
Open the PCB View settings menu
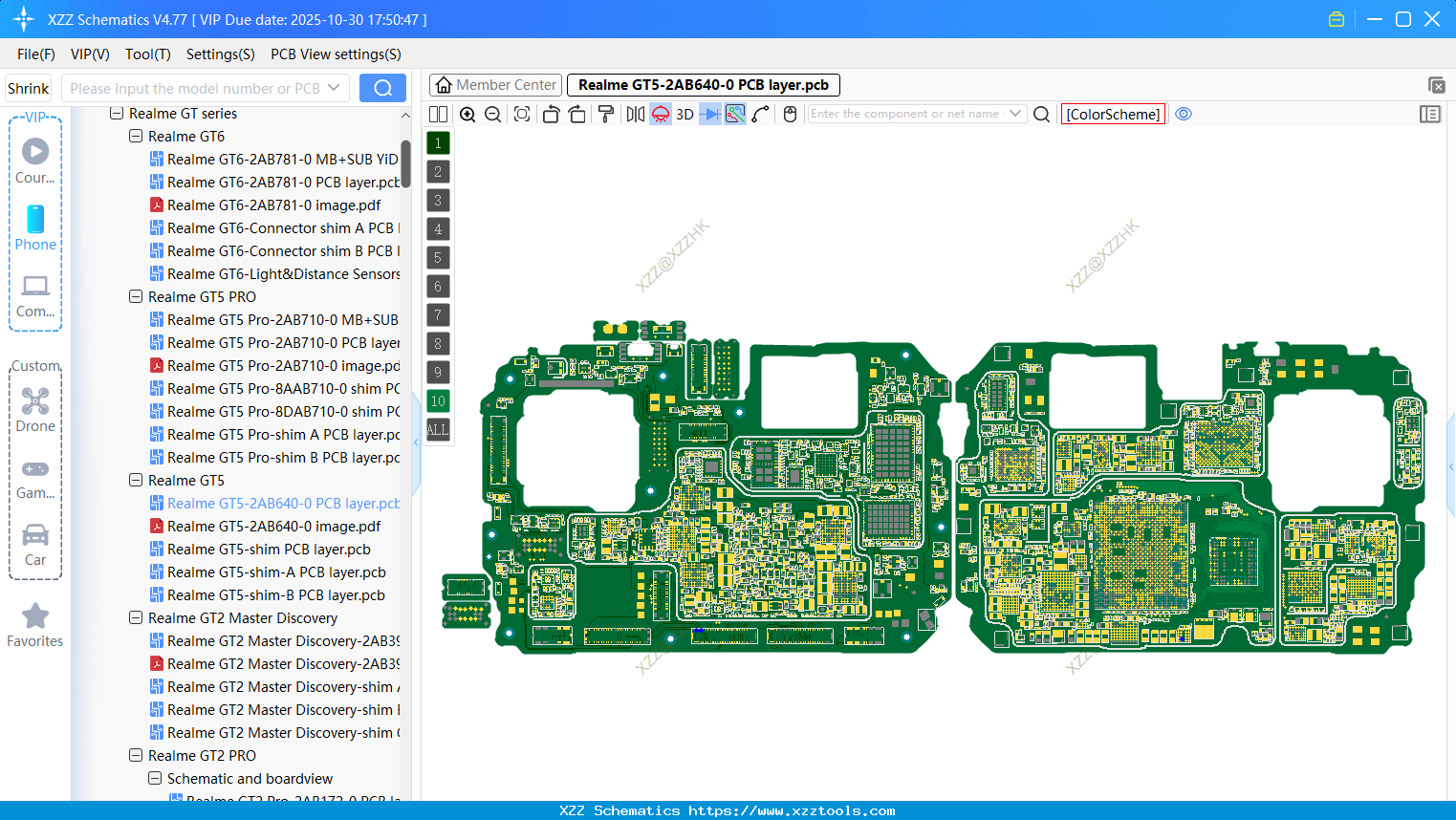(x=336, y=54)
